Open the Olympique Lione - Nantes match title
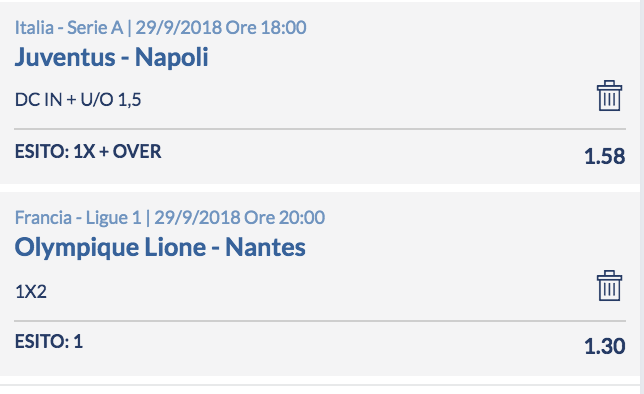This screenshot has height=394, width=644. coord(160,248)
